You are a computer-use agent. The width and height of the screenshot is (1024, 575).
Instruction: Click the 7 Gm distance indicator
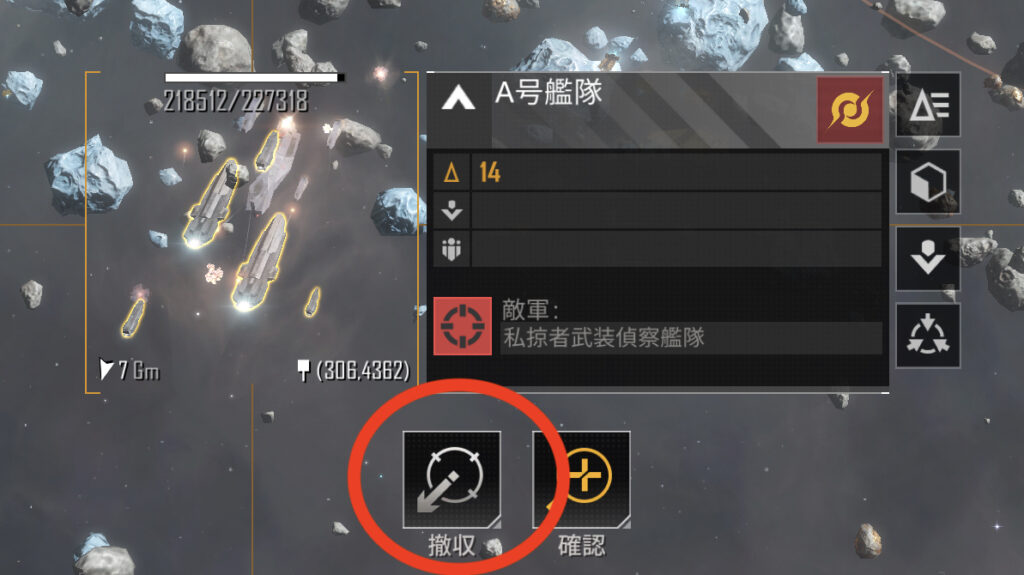129,370
